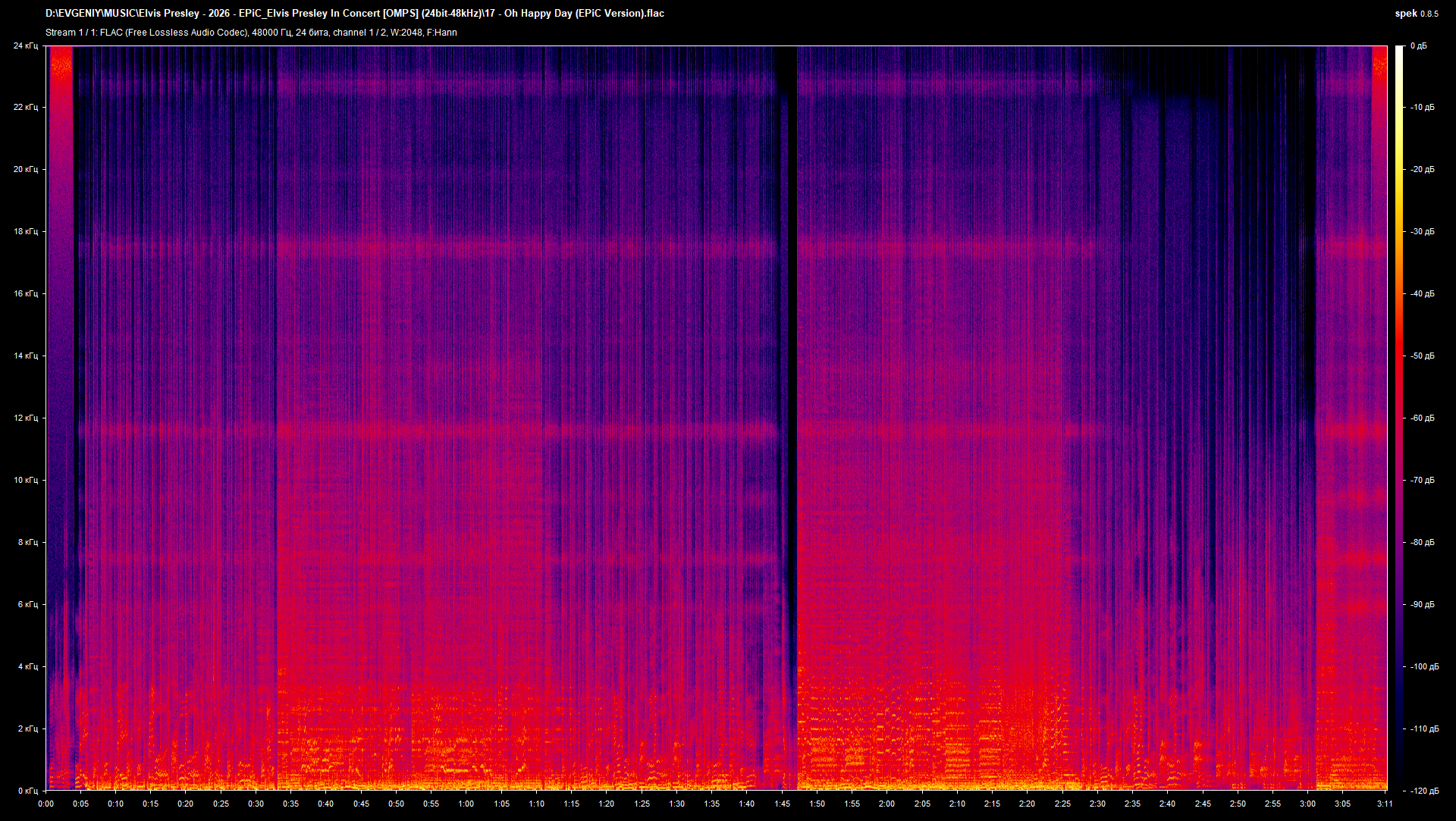1456x821 pixels.
Task: Click the 1:50 time axis label
Action: pos(817,804)
